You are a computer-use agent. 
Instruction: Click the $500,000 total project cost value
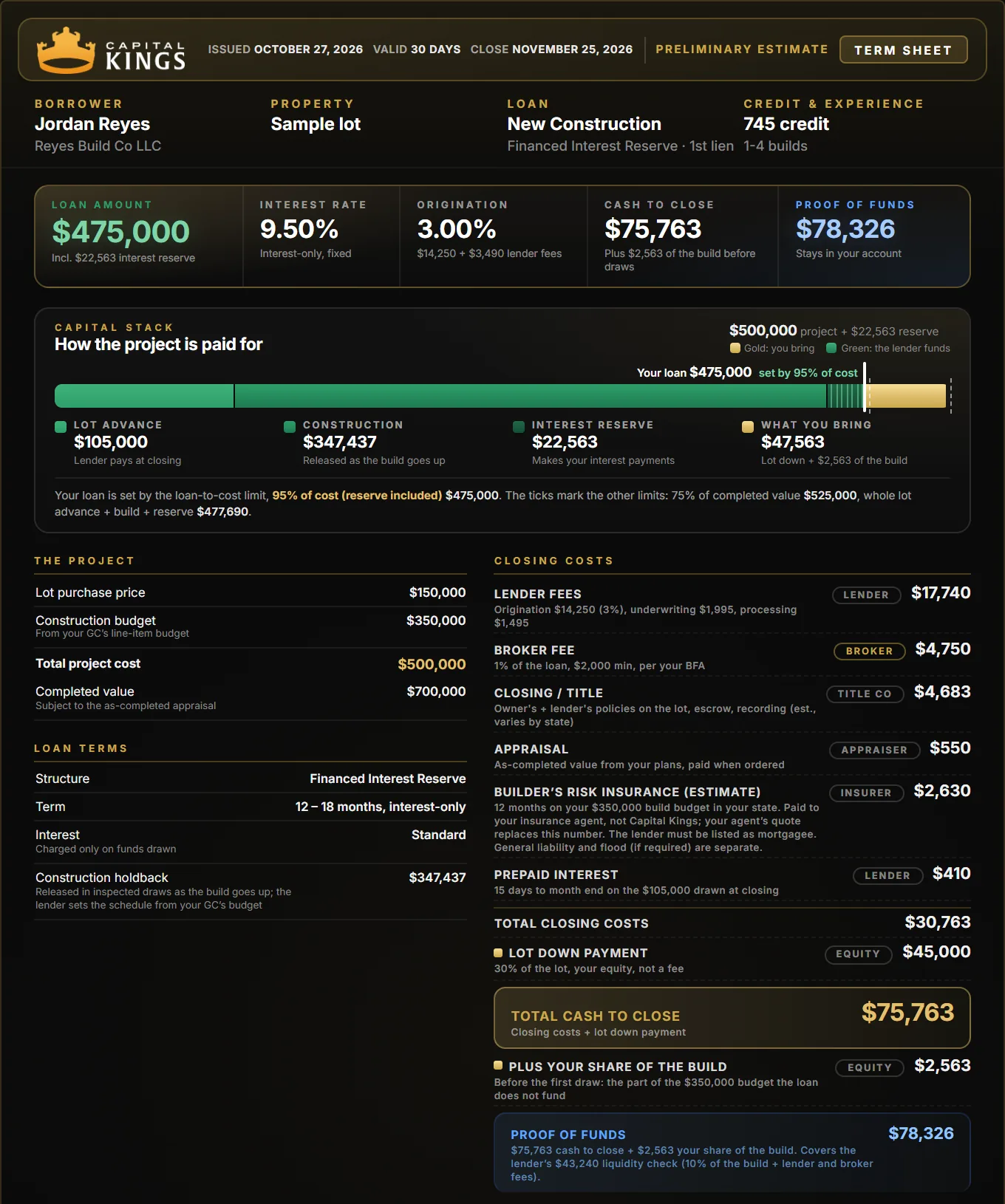click(x=432, y=664)
